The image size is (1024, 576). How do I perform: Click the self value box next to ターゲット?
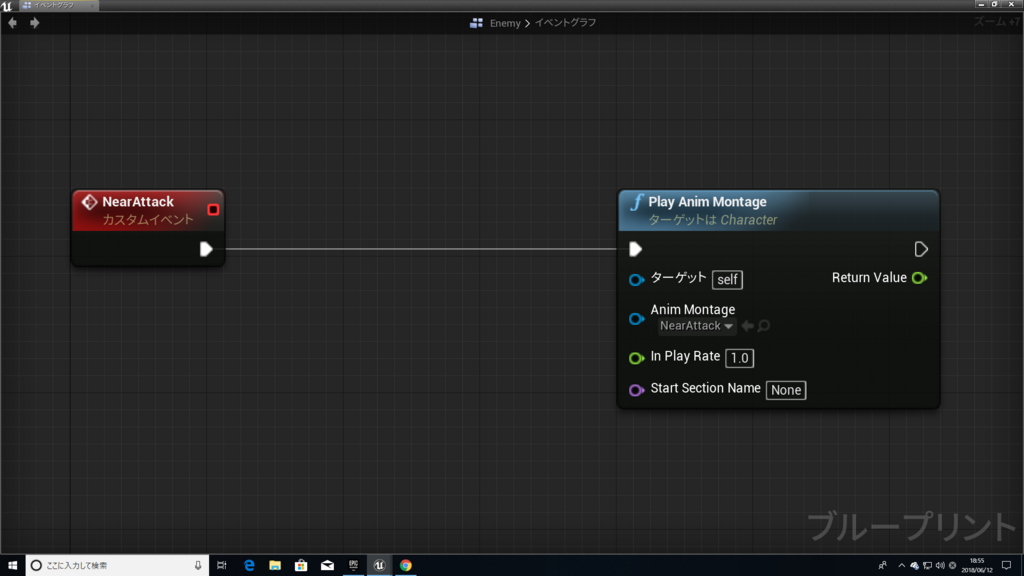(x=727, y=280)
